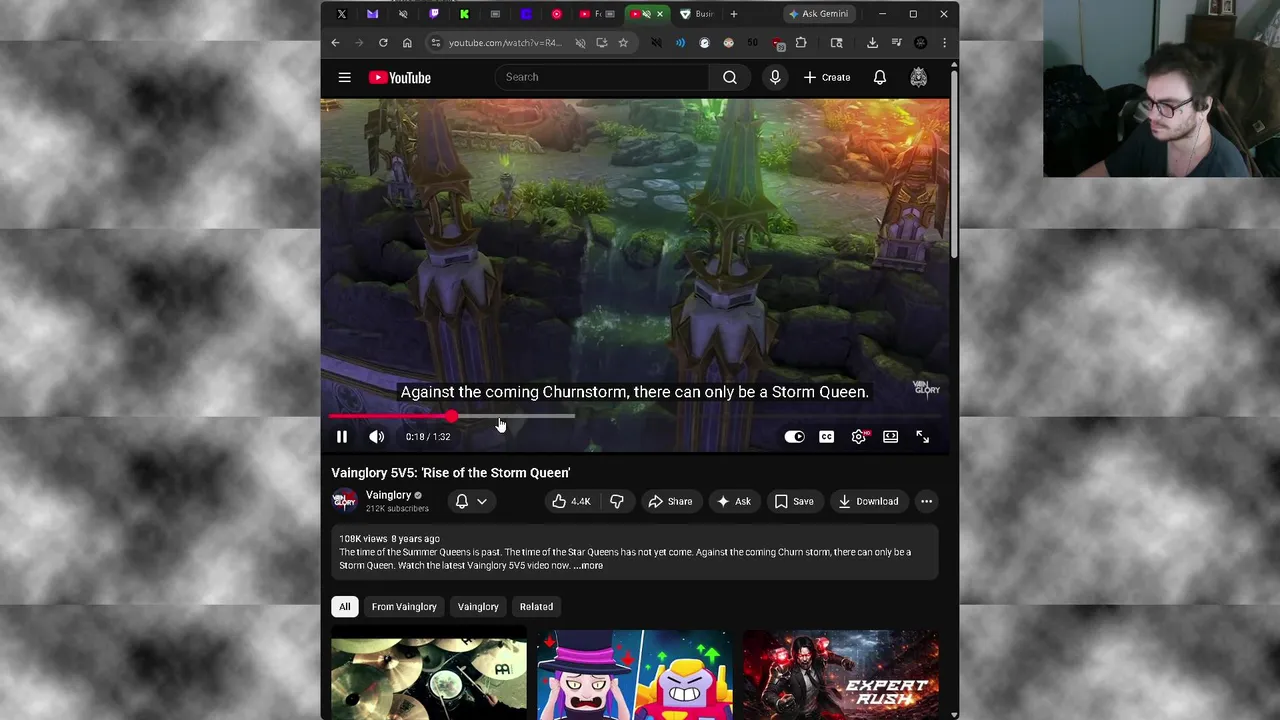Click the muted-site icon in address bar

pyautogui.click(x=580, y=43)
